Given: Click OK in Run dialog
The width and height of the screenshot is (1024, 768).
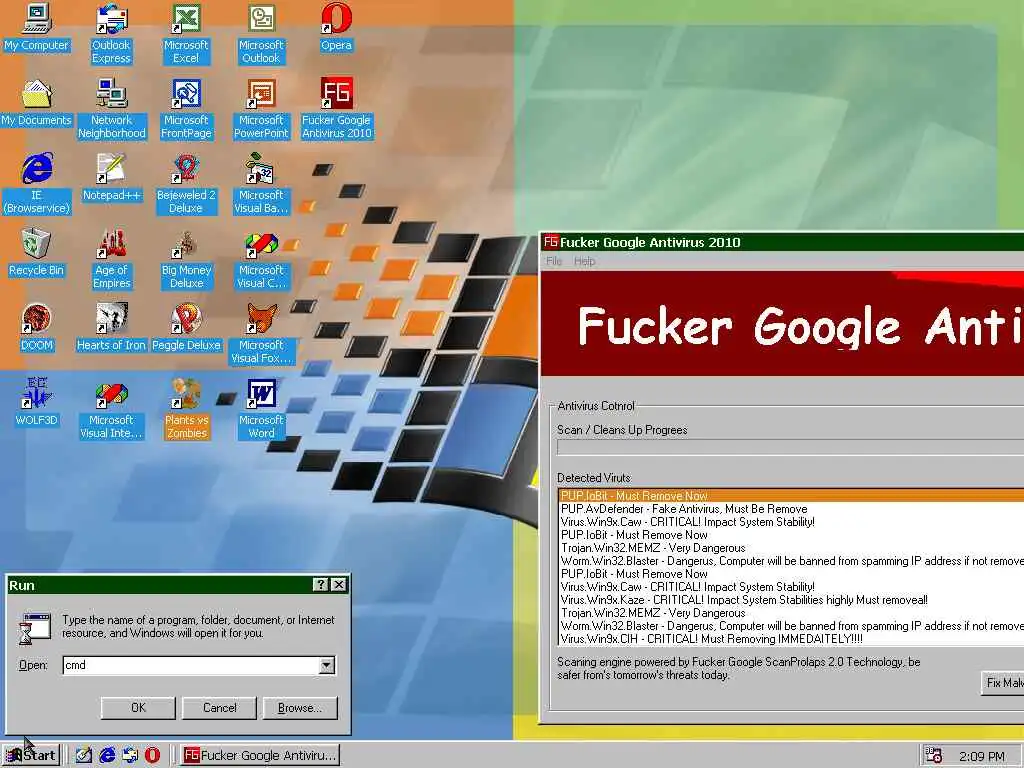Looking at the screenshot, I should [x=138, y=708].
